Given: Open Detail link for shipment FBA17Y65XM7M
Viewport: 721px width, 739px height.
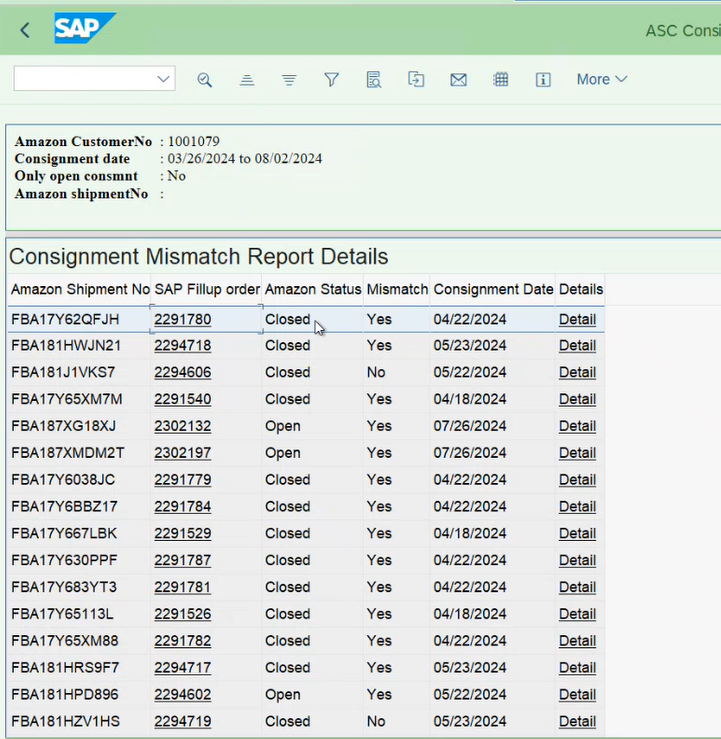Looking at the screenshot, I should click(x=577, y=399).
